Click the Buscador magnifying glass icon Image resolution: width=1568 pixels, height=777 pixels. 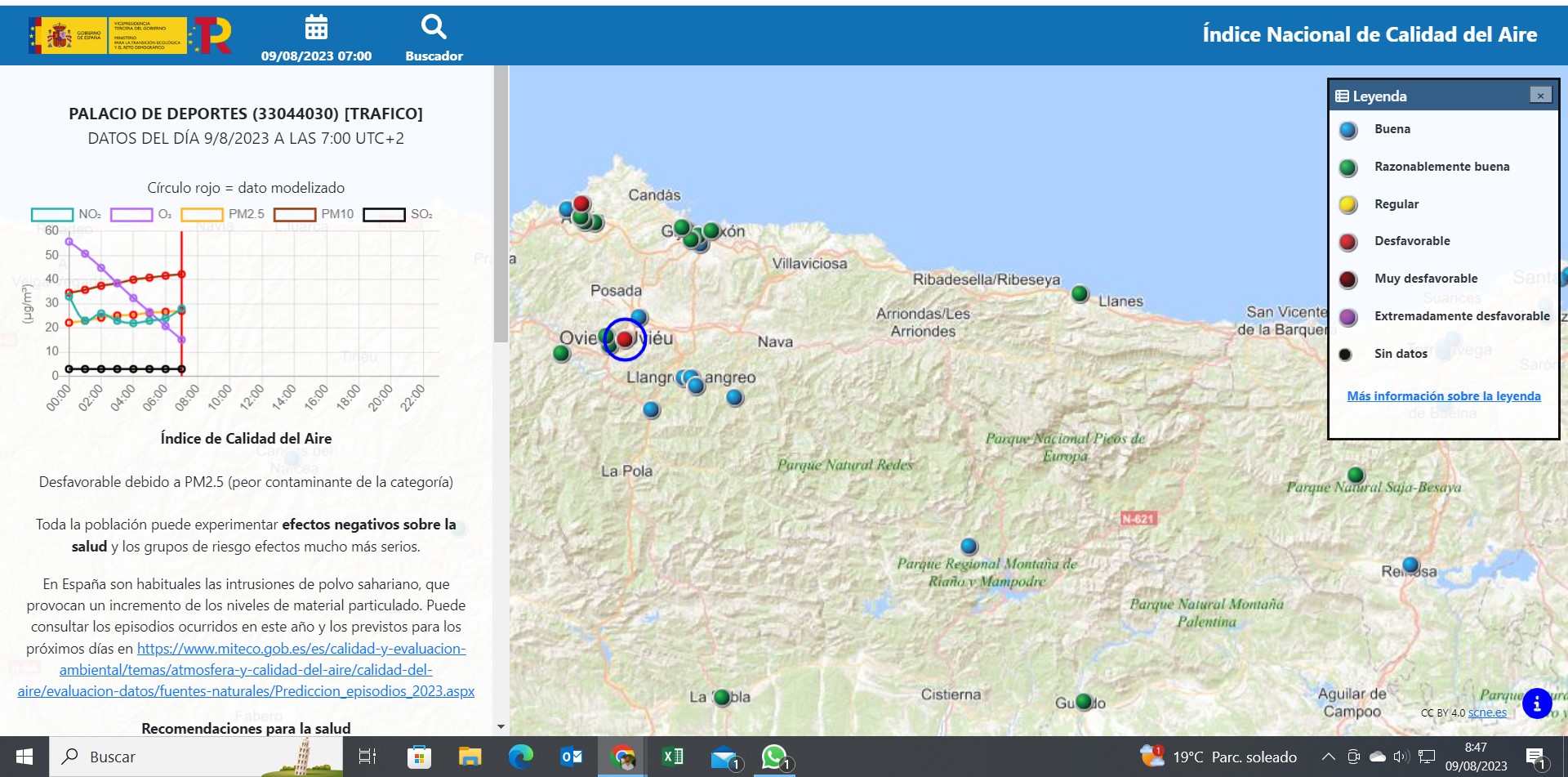pyautogui.click(x=434, y=28)
